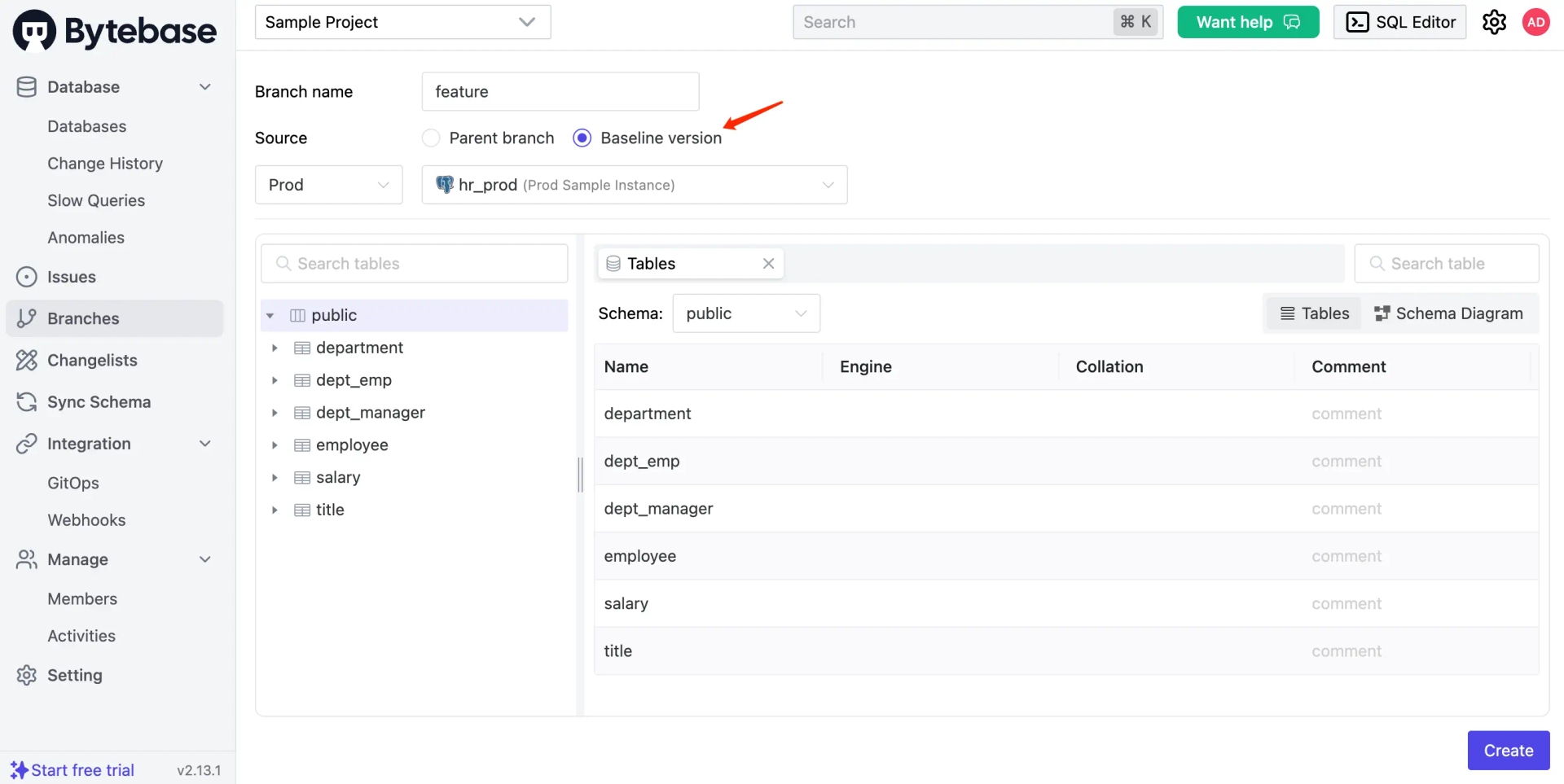
Task: Expand the department tree node
Action: coord(275,348)
